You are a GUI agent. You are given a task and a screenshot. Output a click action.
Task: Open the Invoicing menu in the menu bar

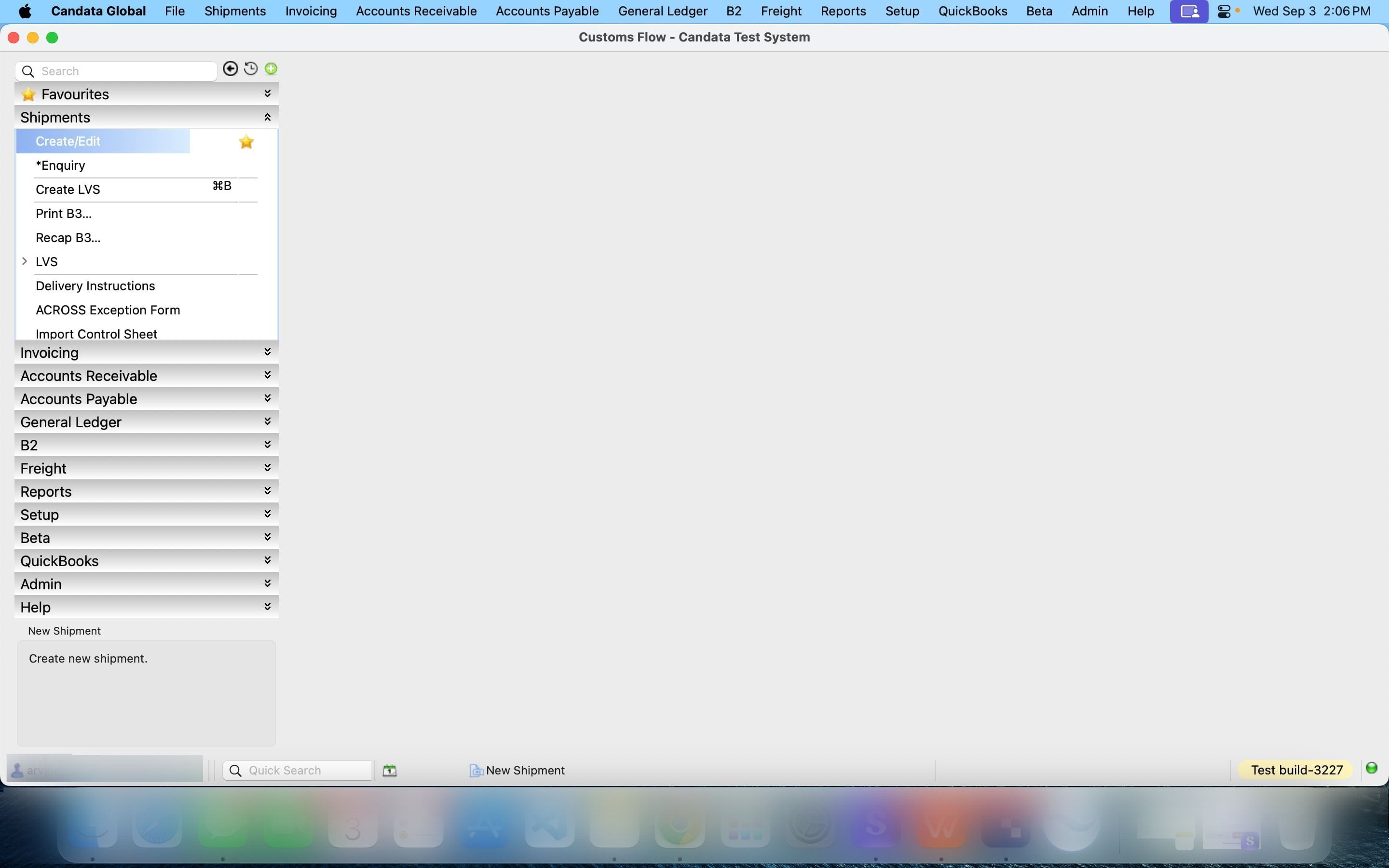click(311, 12)
